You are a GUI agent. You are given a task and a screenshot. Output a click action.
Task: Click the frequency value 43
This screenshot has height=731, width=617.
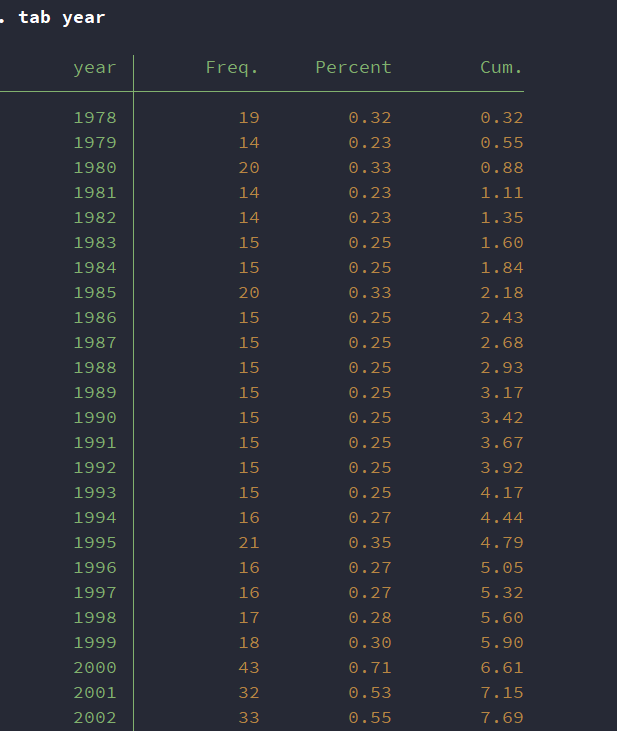(248, 668)
